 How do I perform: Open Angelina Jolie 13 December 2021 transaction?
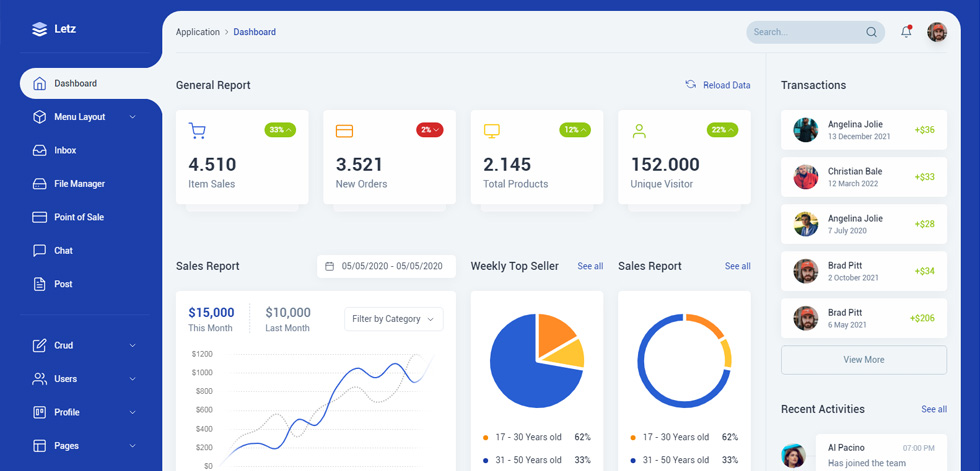[x=864, y=130]
